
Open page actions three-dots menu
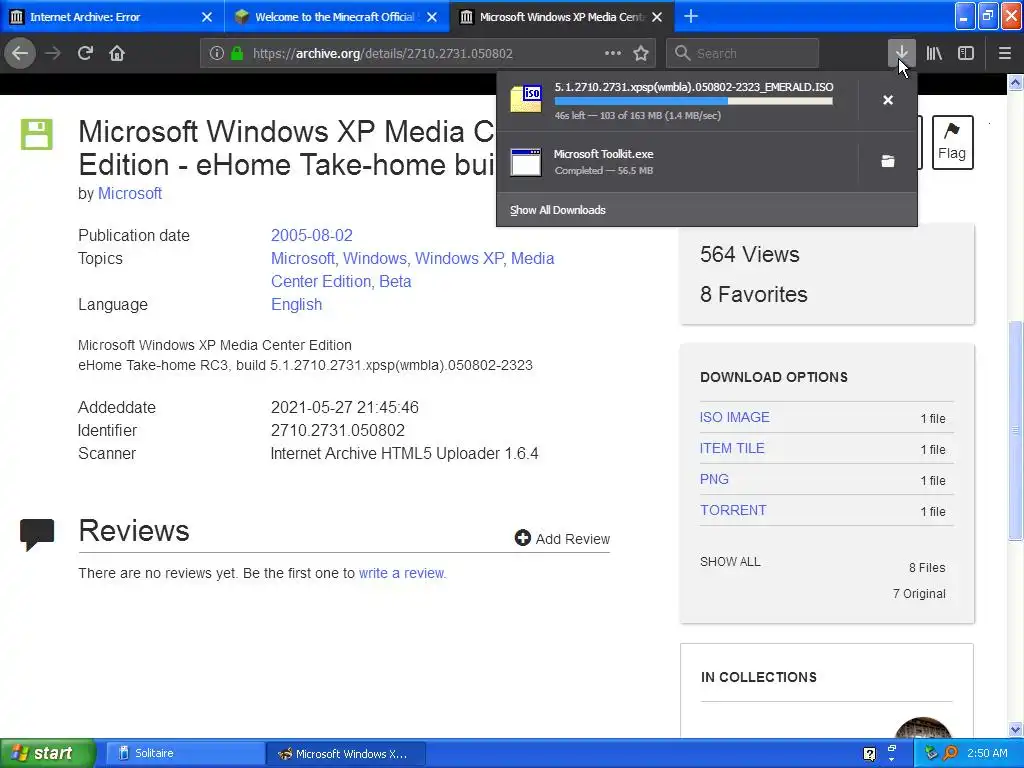613,53
